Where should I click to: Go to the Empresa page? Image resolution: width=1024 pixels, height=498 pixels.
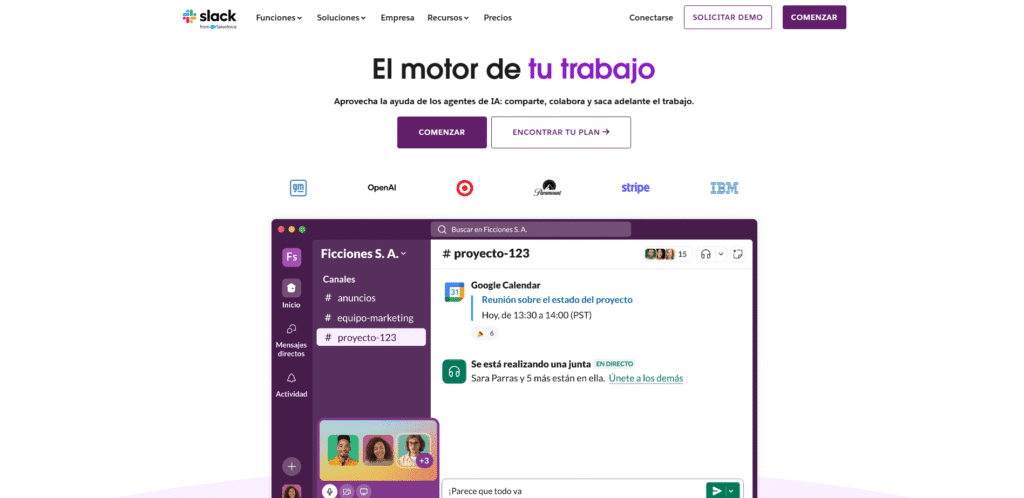(397, 18)
